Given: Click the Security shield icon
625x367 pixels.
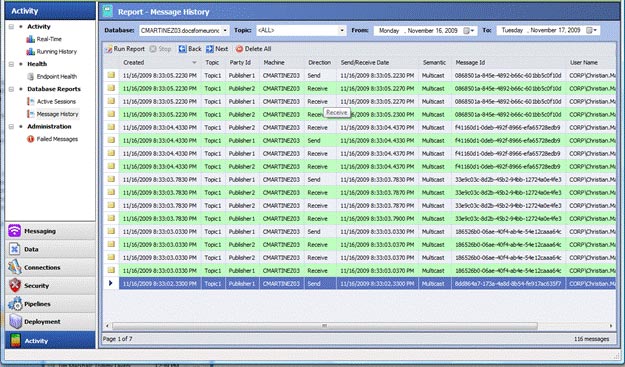Looking at the screenshot, I should click(15, 286).
